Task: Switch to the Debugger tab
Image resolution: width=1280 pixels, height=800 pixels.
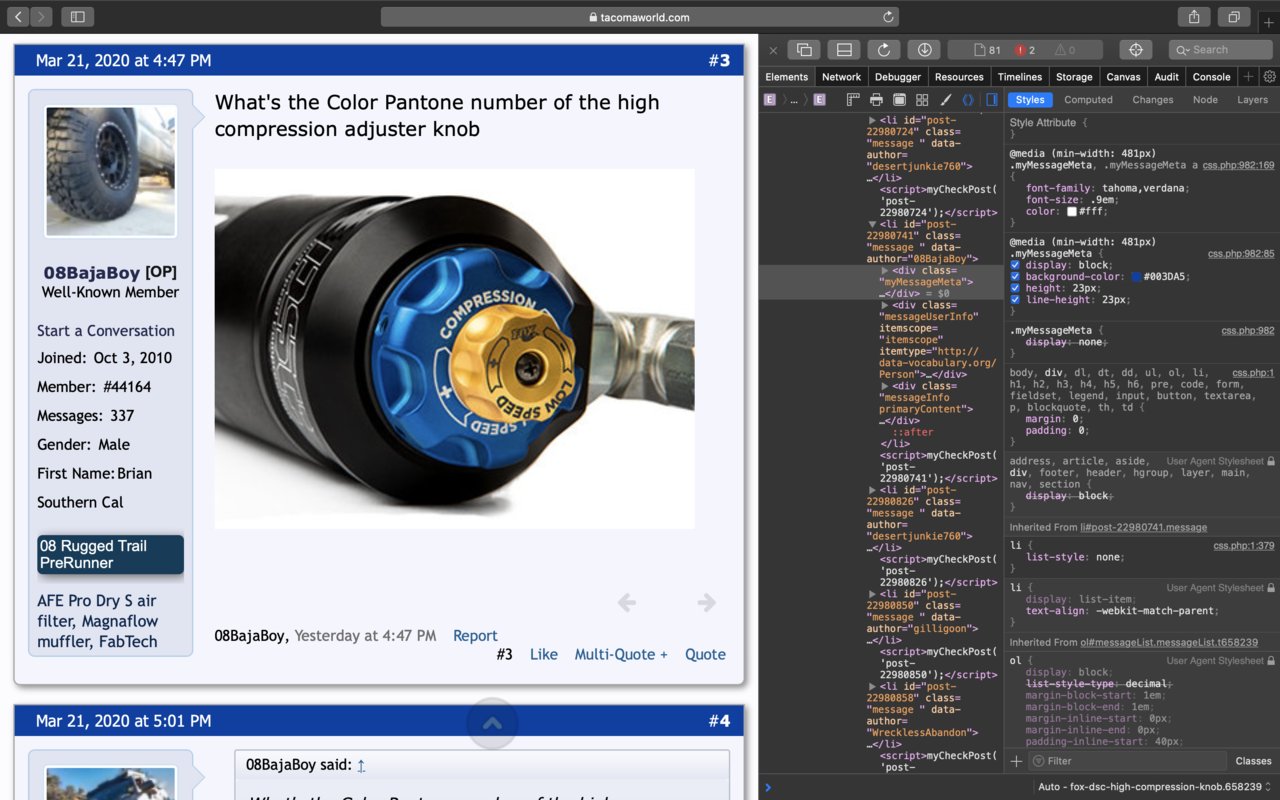Action: coord(897,77)
